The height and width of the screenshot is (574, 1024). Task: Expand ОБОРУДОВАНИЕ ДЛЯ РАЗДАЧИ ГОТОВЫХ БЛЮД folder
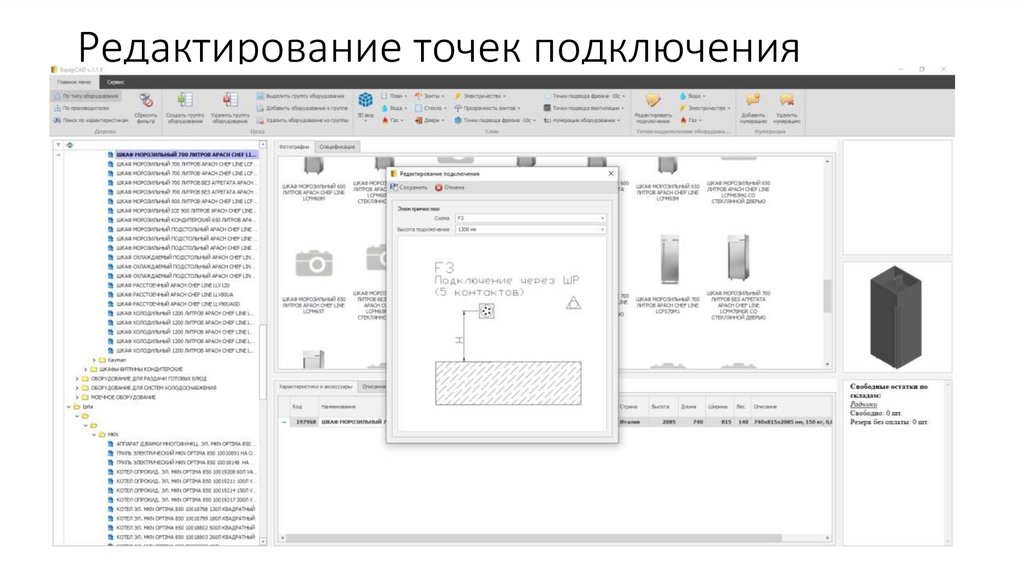[77, 379]
